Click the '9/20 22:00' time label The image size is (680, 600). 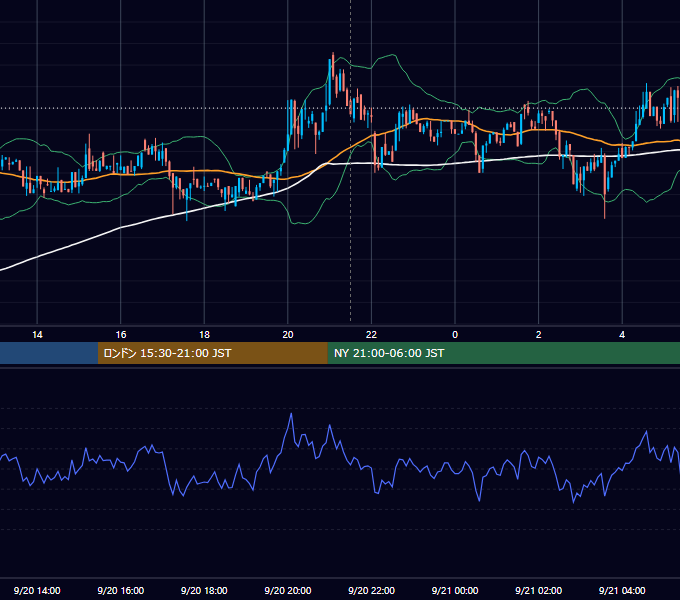pos(371,590)
